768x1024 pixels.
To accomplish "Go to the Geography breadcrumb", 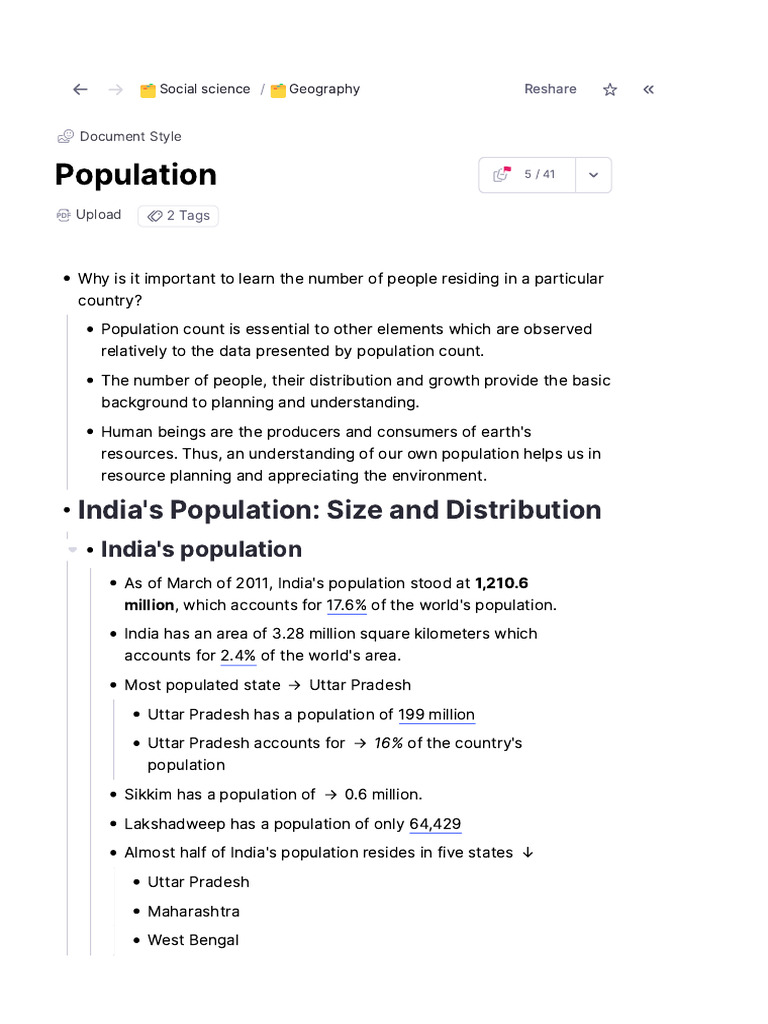I will tap(324, 89).
